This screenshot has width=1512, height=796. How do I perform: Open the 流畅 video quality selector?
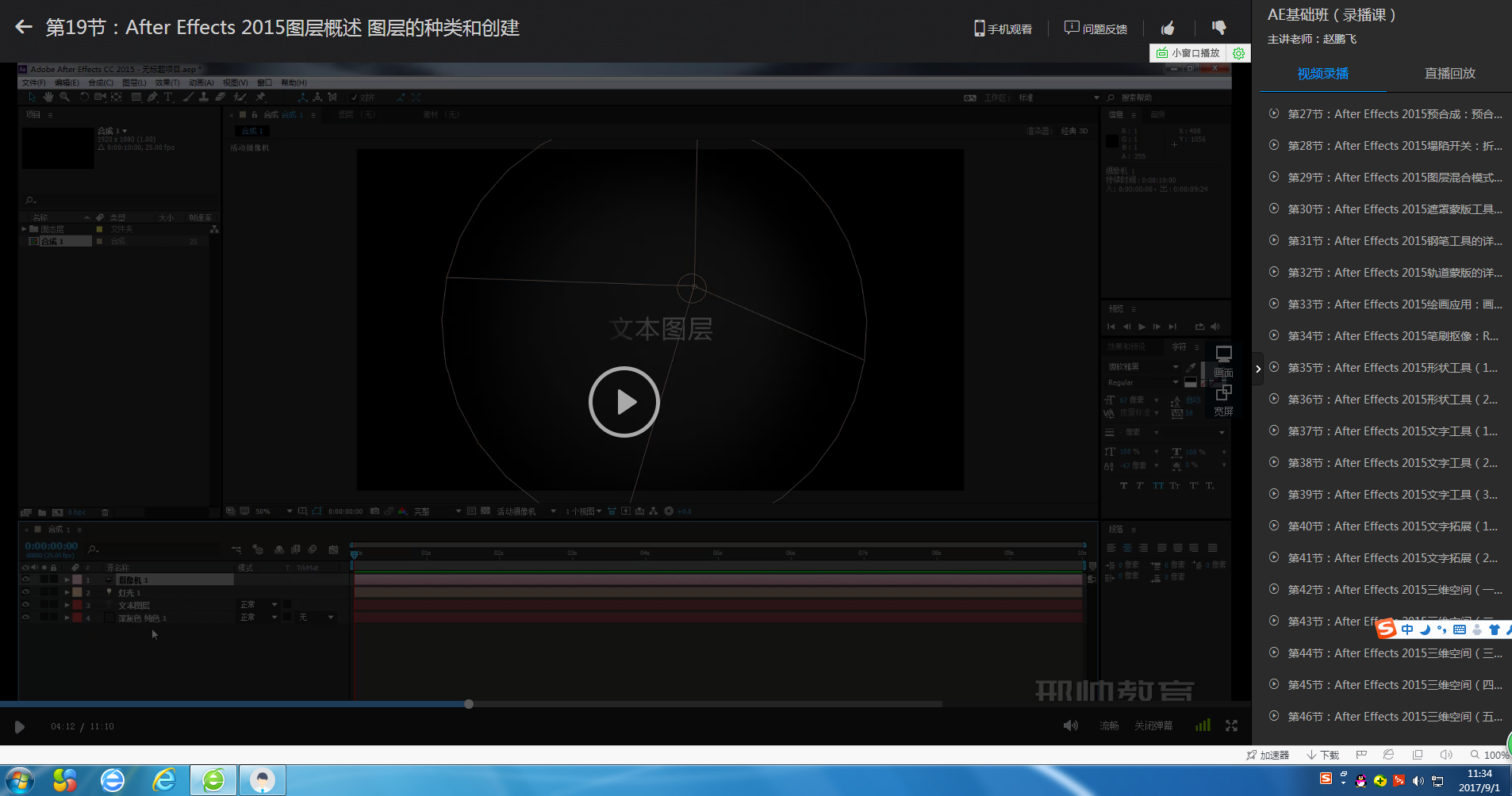coord(1108,725)
